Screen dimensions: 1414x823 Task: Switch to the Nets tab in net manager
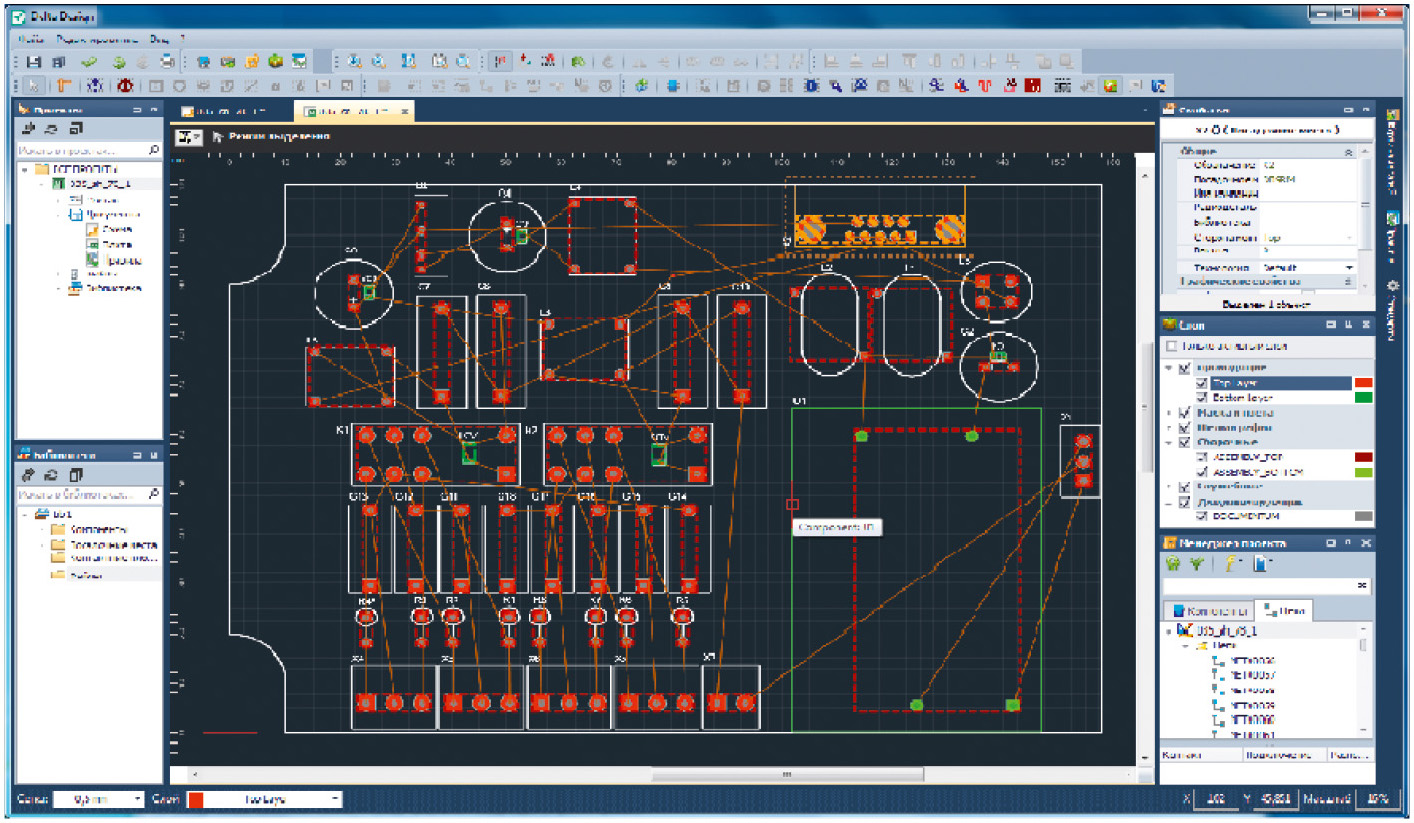point(1285,610)
